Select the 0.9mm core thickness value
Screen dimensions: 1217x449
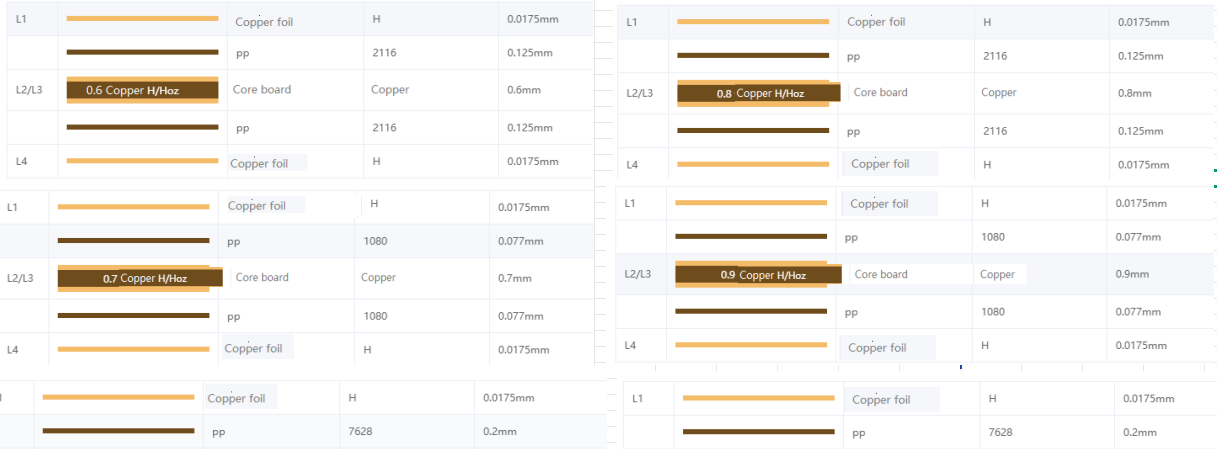point(1132,274)
